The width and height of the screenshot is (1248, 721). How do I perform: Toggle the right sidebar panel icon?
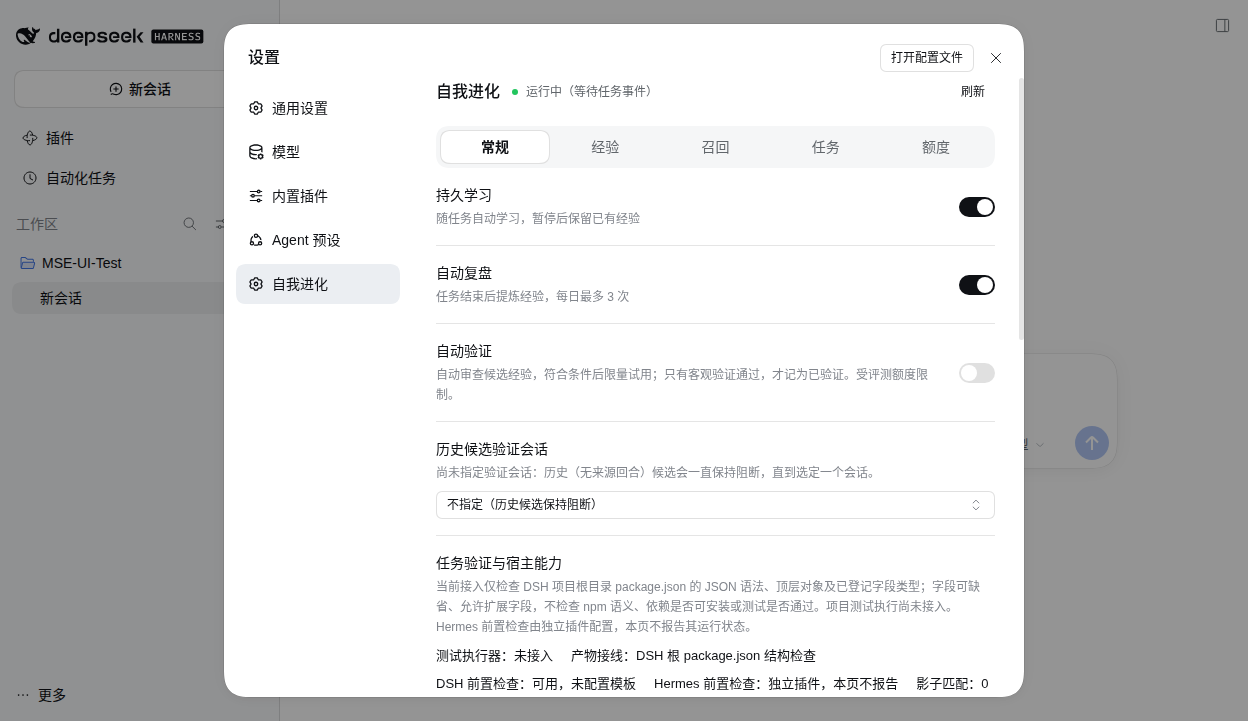pos(1222,25)
